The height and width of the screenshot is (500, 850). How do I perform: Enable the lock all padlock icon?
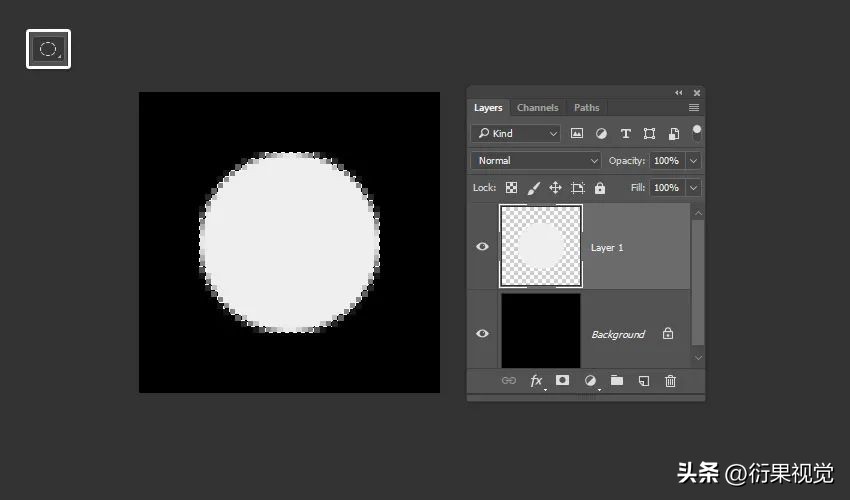pyautogui.click(x=600, y=188)
